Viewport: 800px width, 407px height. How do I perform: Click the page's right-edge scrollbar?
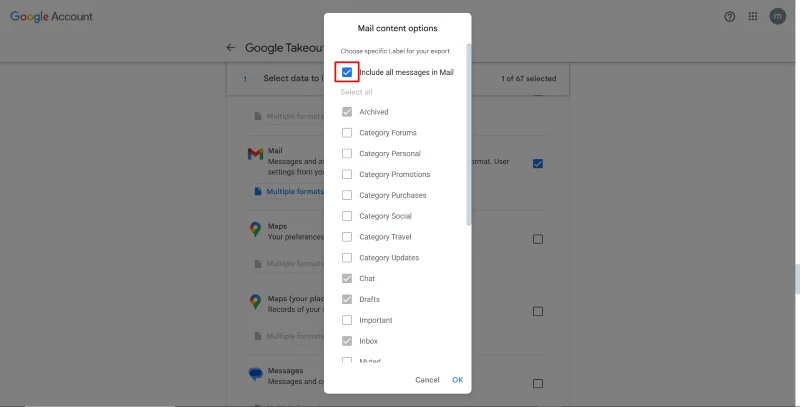(797, 279)
